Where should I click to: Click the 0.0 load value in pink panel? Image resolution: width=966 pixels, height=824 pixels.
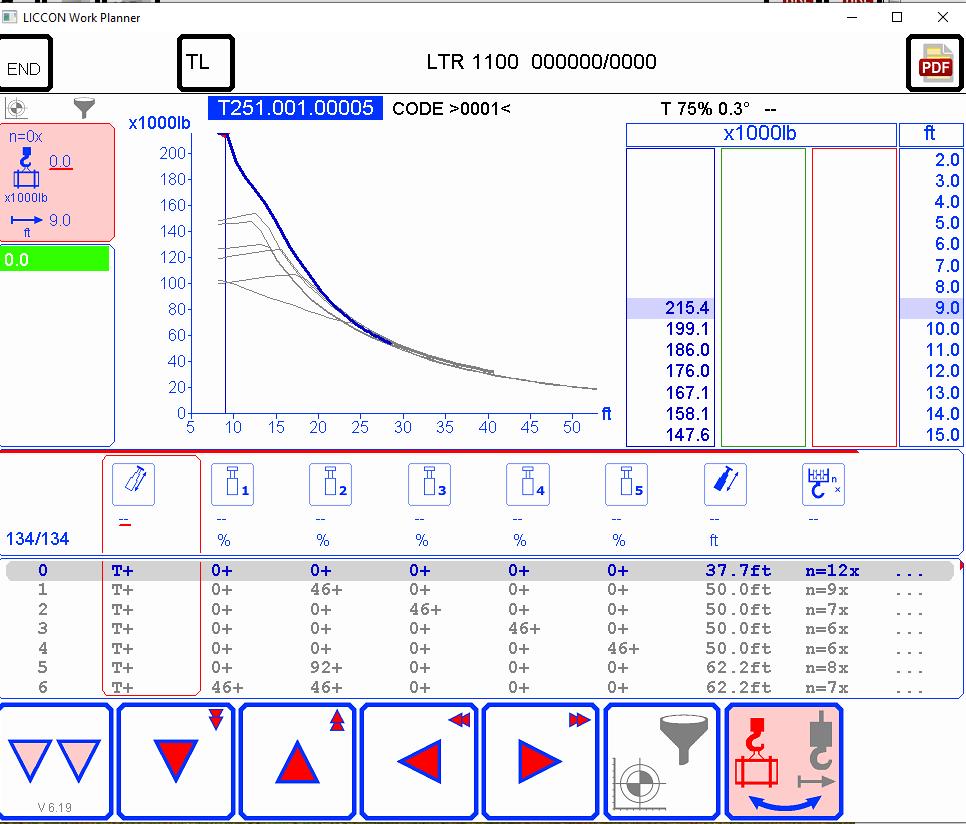(x=60, y=161)
